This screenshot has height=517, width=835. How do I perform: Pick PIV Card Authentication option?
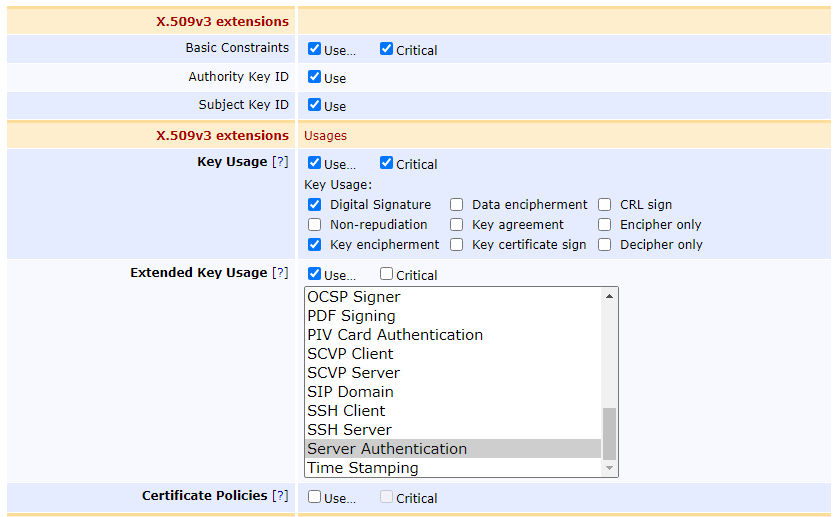pyautogui.click(x=395, y=335)
